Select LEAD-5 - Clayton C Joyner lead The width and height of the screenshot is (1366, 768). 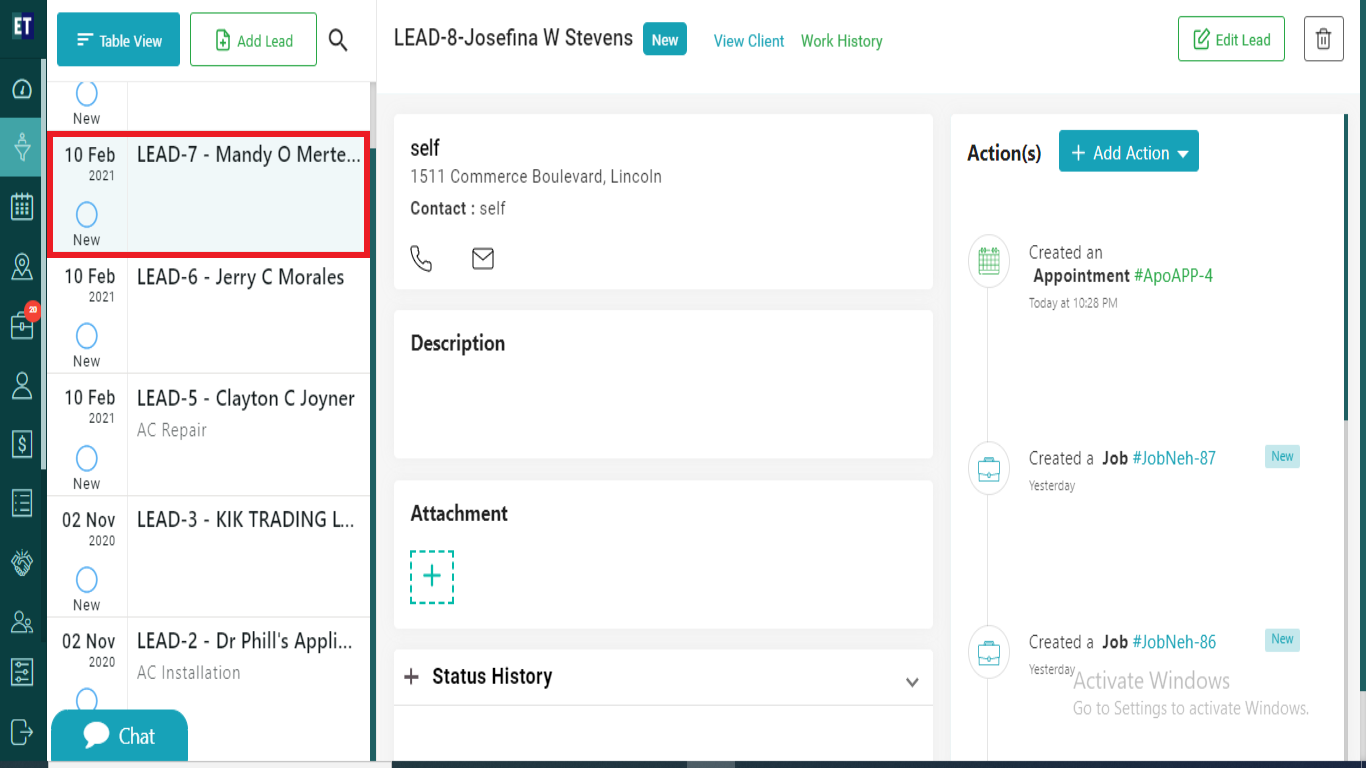(208, 435)
